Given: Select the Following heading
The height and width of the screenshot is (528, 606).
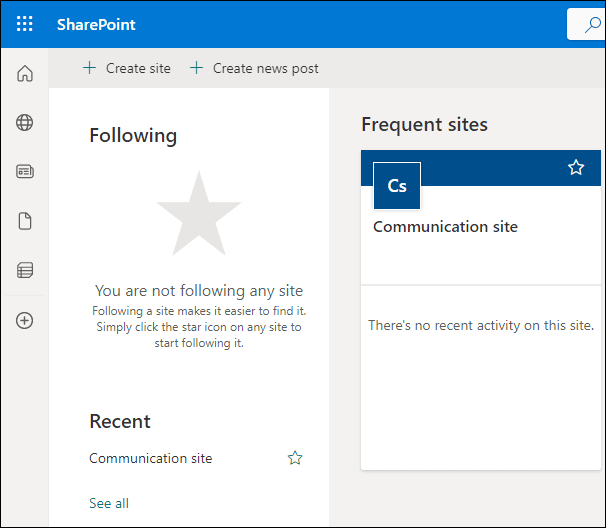Looking at the screenshot, I should (x=133, y=136).
